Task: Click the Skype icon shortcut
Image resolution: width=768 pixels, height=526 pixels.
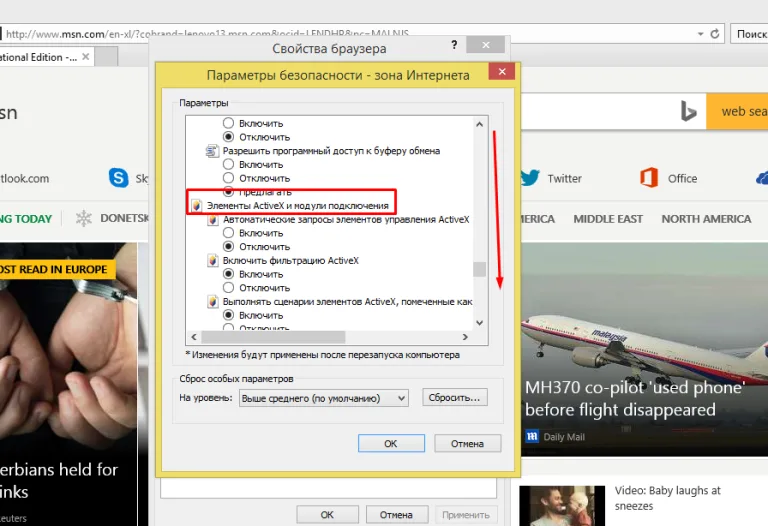Action: (x=119, y=177)
